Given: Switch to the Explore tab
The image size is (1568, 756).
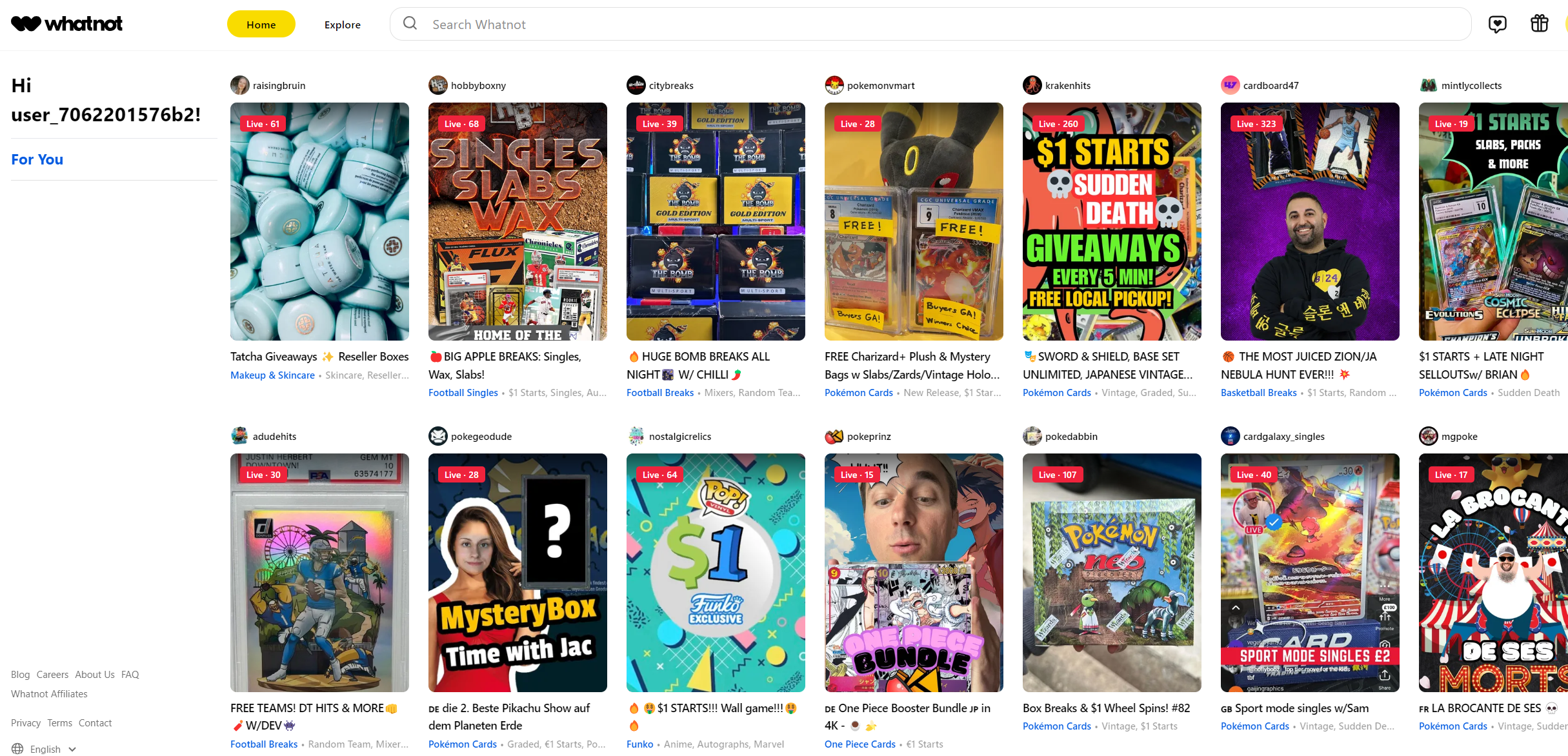Looking at the screenshot, I should pyautogui.click(x=342, y=25).
